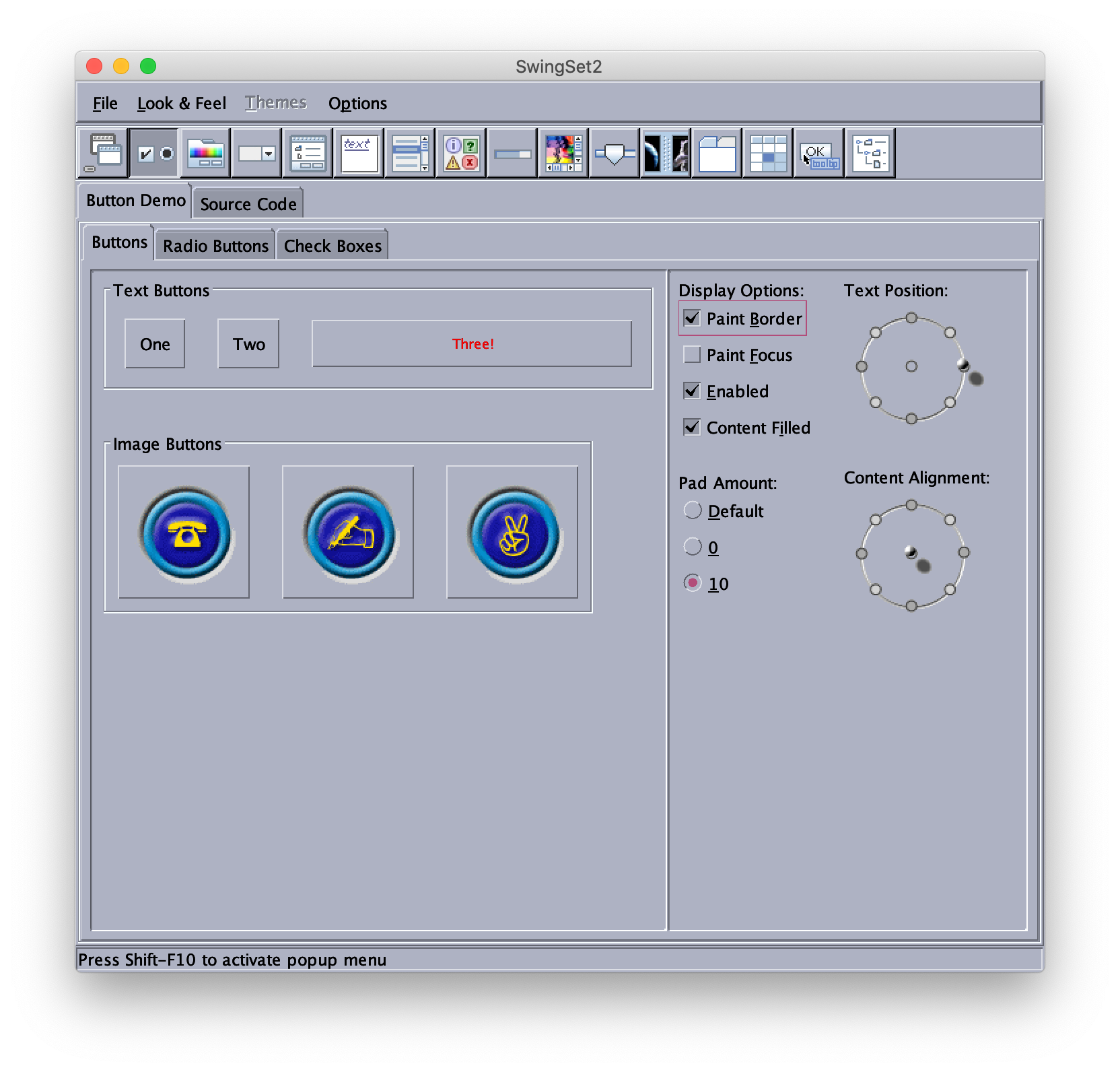Switch to the Source Code tab
1120x1072 pixels.
tap(248, 204)
